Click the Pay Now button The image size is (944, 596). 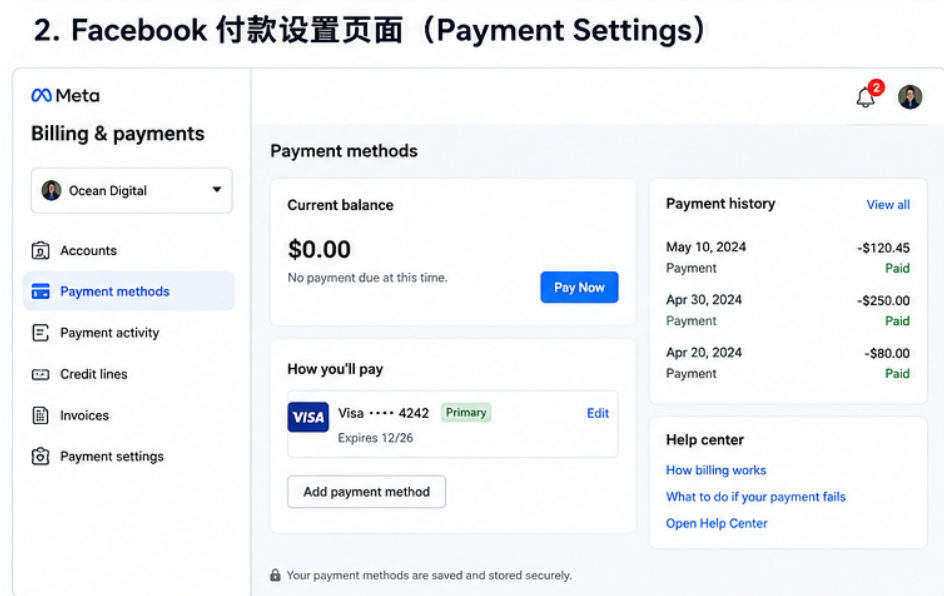pyautogui.click(x=579, y=287)
